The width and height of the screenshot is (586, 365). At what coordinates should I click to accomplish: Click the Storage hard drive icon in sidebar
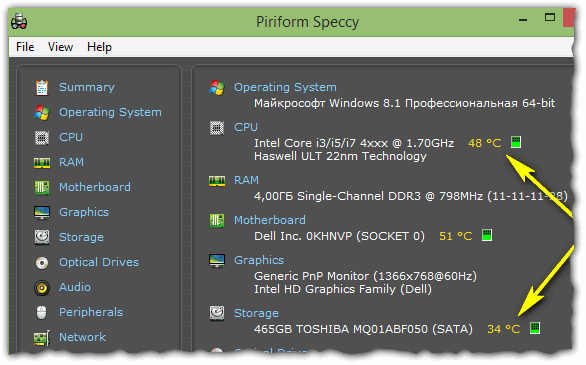tap(42, 237)
